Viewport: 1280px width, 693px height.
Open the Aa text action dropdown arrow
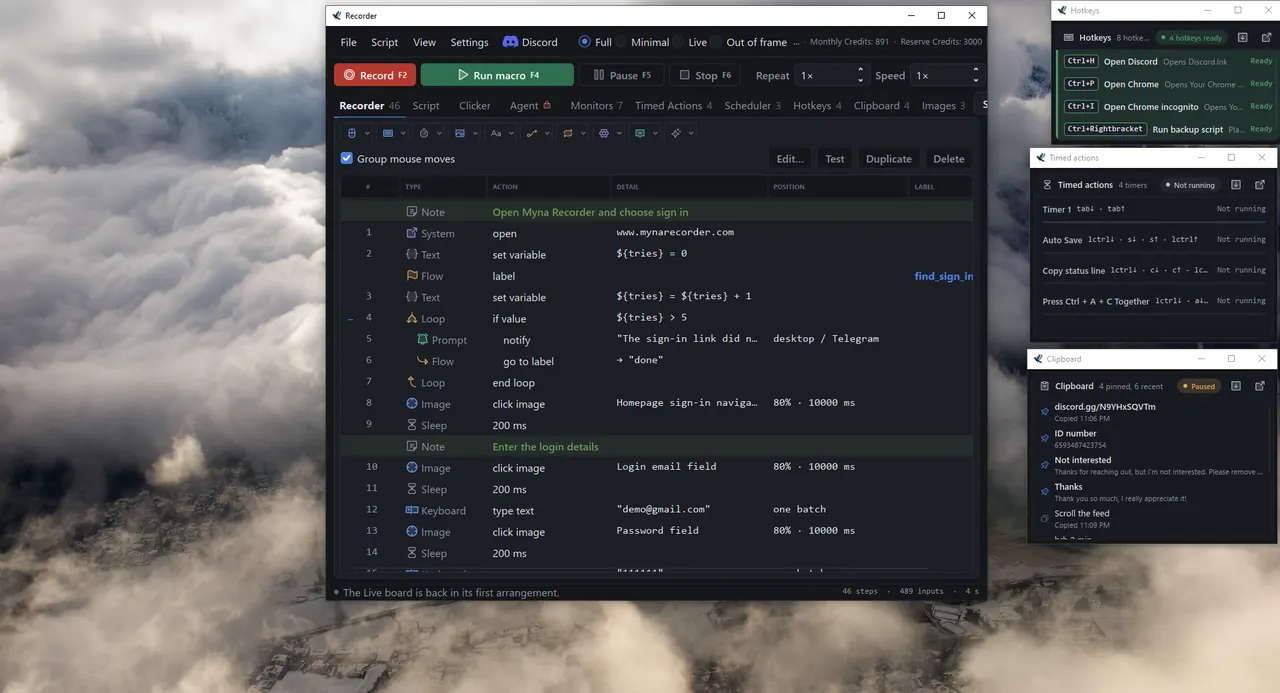tap(511, 133)
